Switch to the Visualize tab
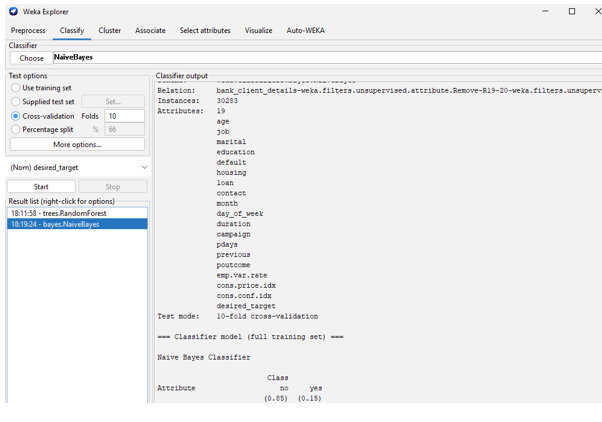This screenshot has width=602, height=422. pos(258,30)
